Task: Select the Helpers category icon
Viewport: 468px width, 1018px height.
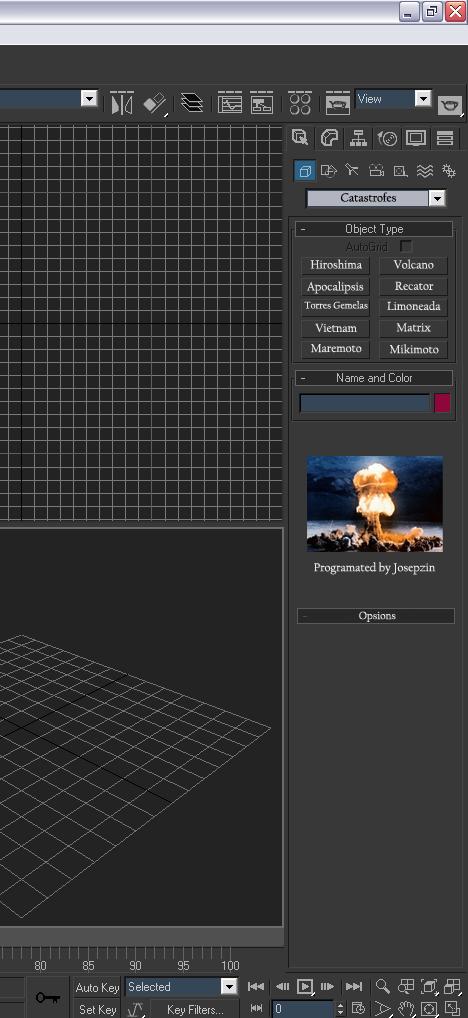Action: tap(400, 170)
